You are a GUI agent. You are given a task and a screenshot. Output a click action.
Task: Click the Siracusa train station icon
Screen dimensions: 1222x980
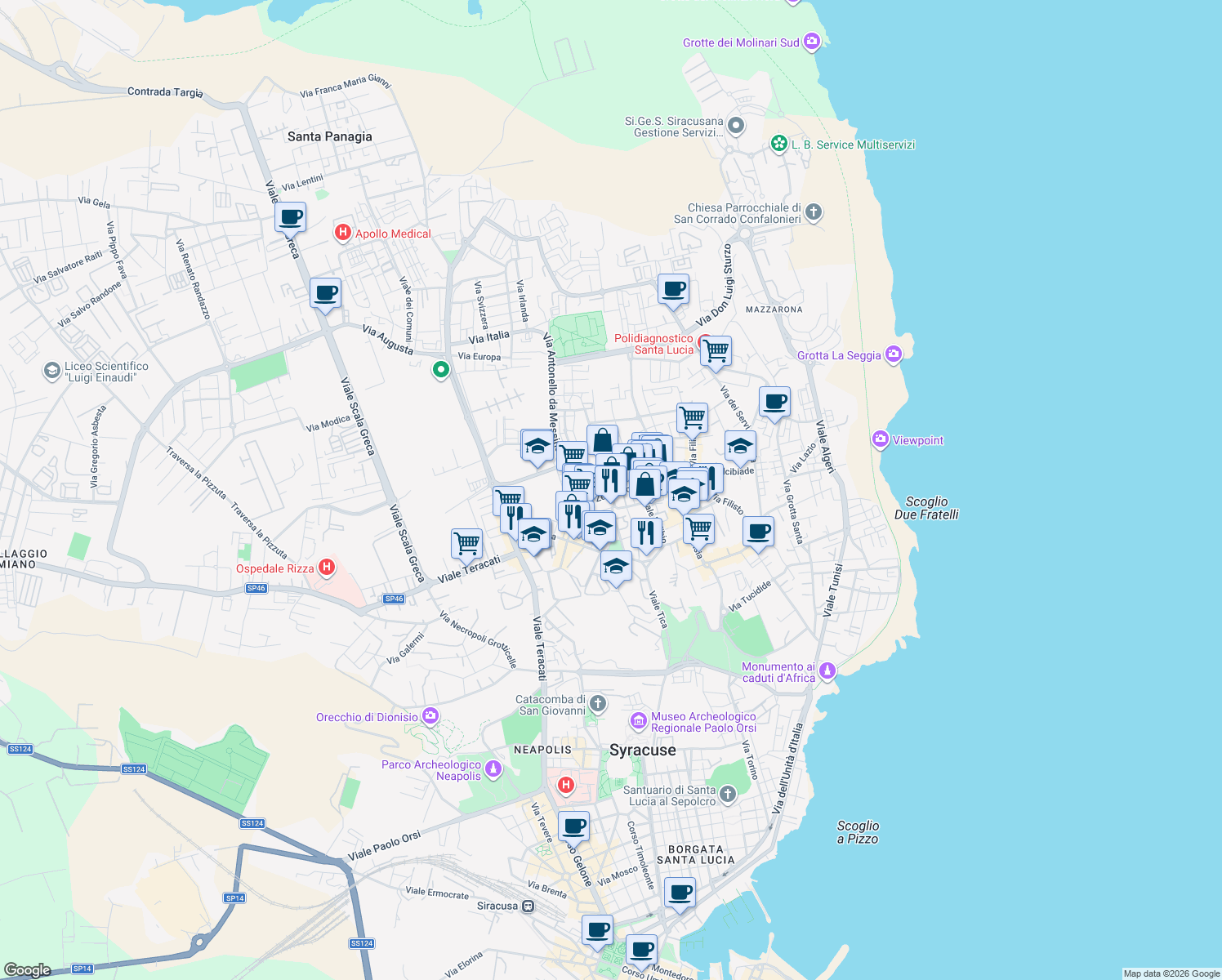click(528, 906)
